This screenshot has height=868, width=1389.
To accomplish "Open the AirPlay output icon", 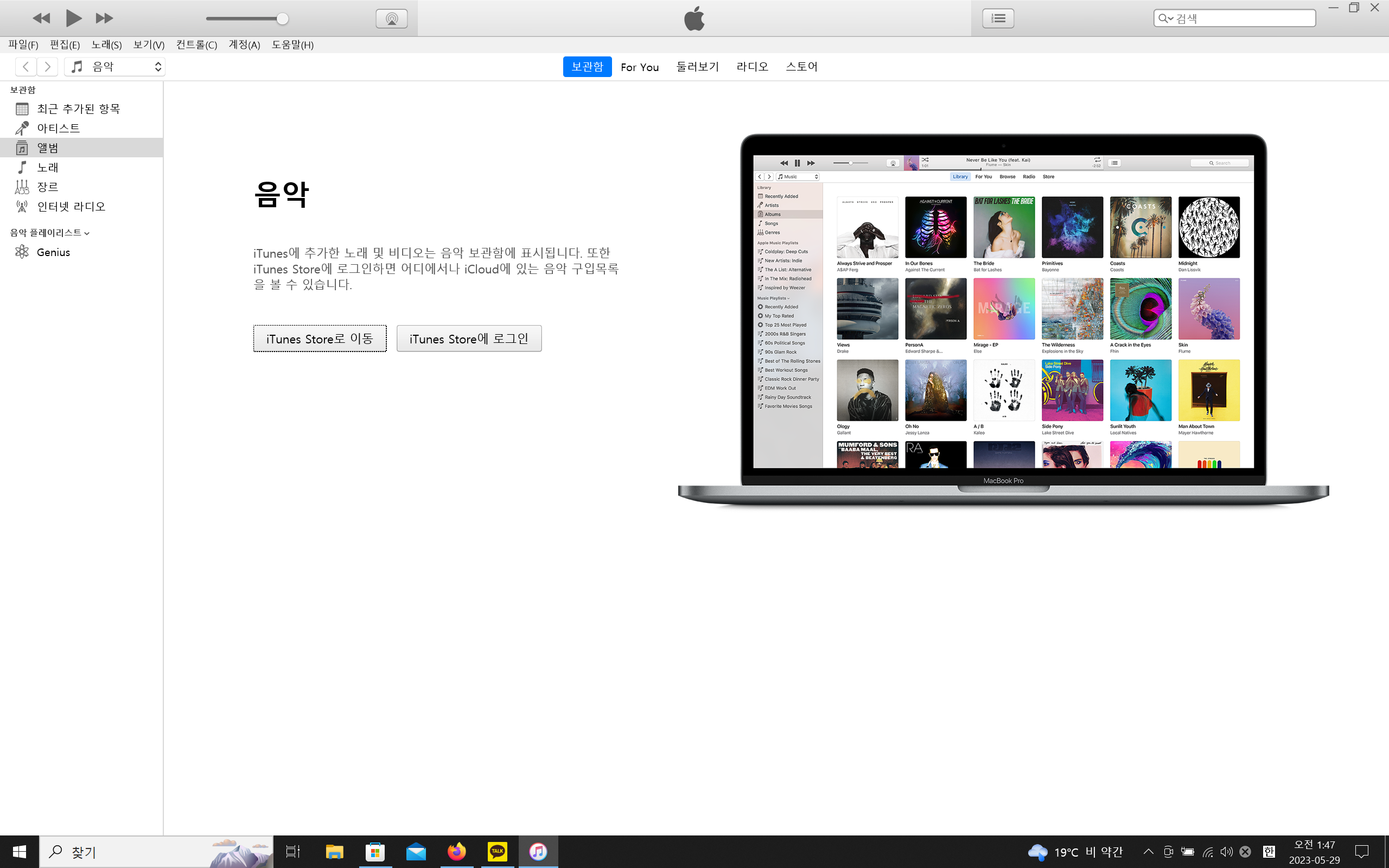I will click(391, 18).
